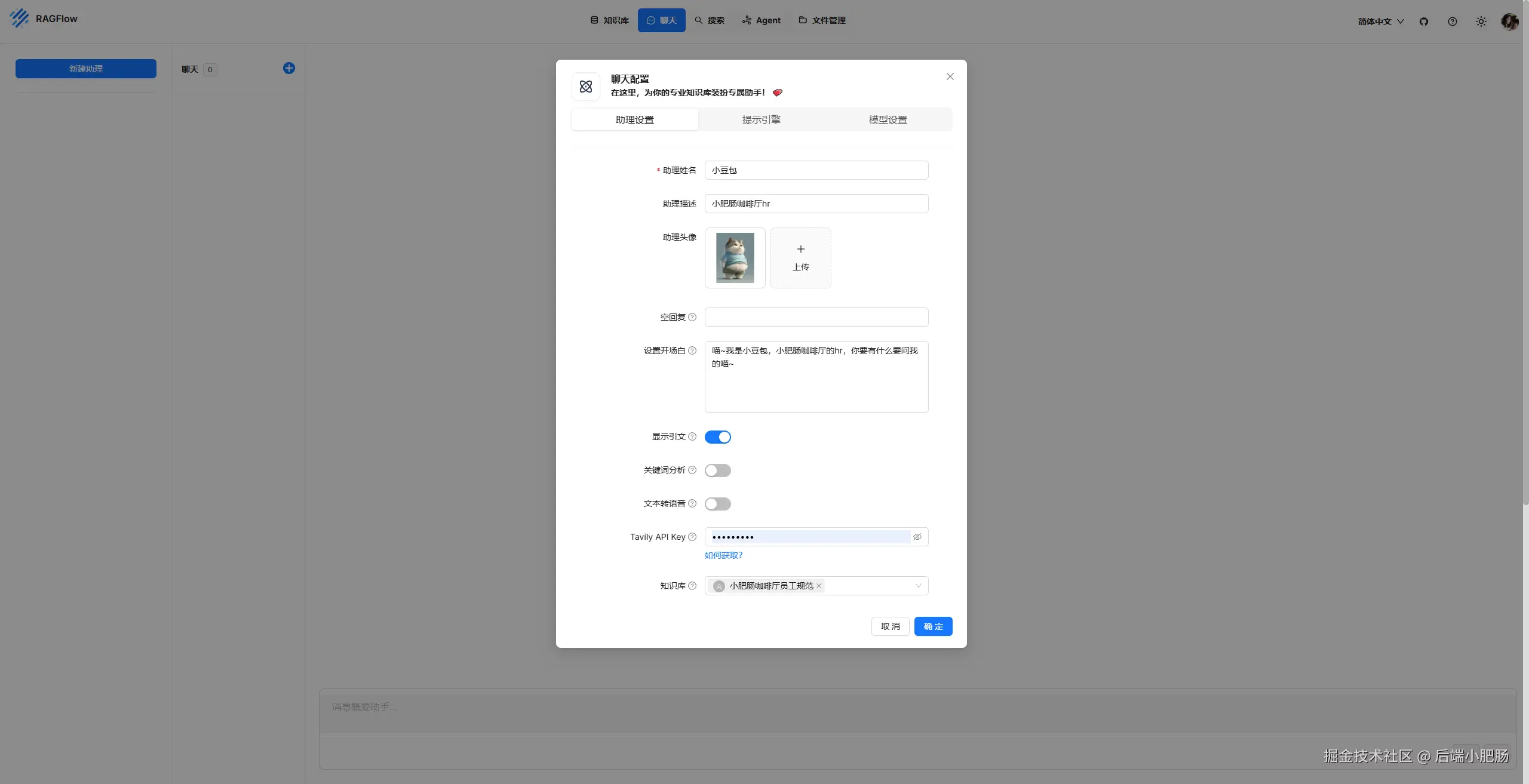Screen dimensions: 1529x784
Task: Click the GitHub icon in header
Action: click(x=1424, y=21)
